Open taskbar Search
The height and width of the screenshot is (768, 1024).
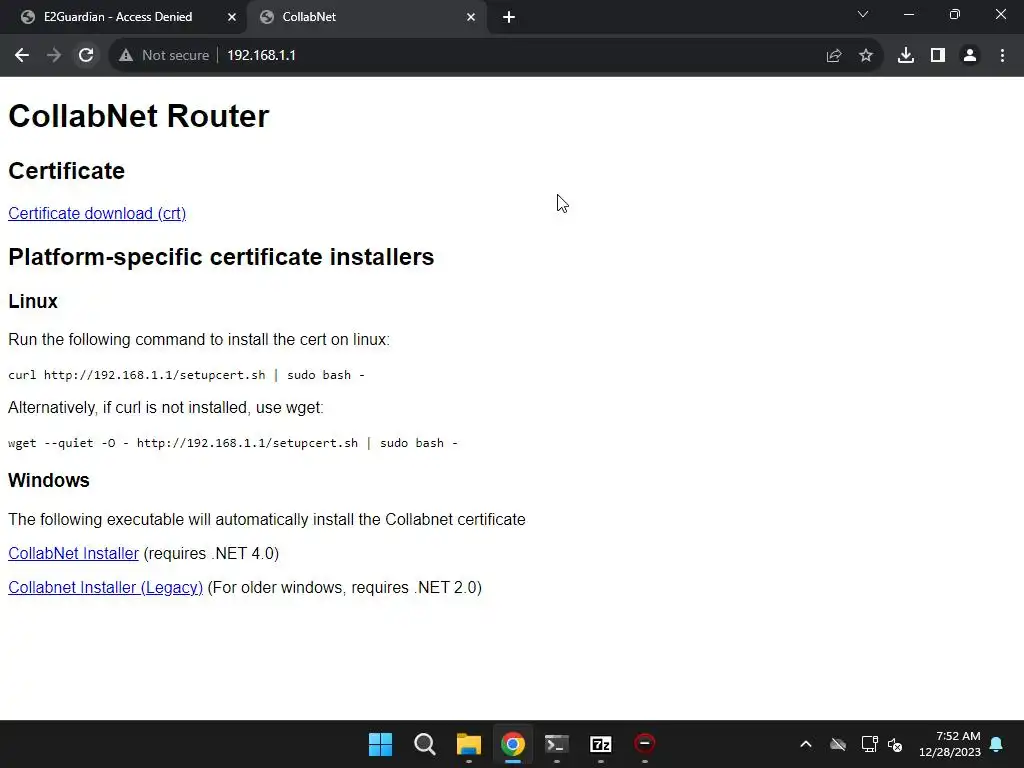(x=424, y=744)
